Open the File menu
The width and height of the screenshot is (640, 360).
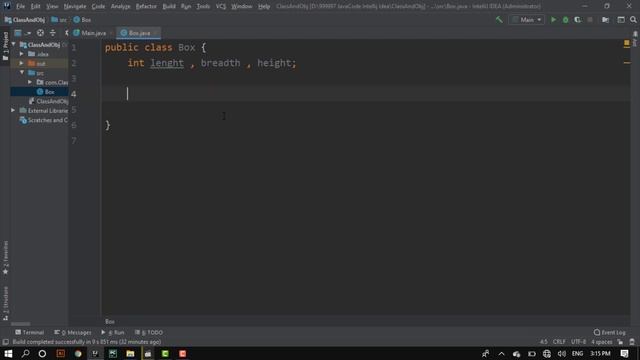tap(20, 7)
